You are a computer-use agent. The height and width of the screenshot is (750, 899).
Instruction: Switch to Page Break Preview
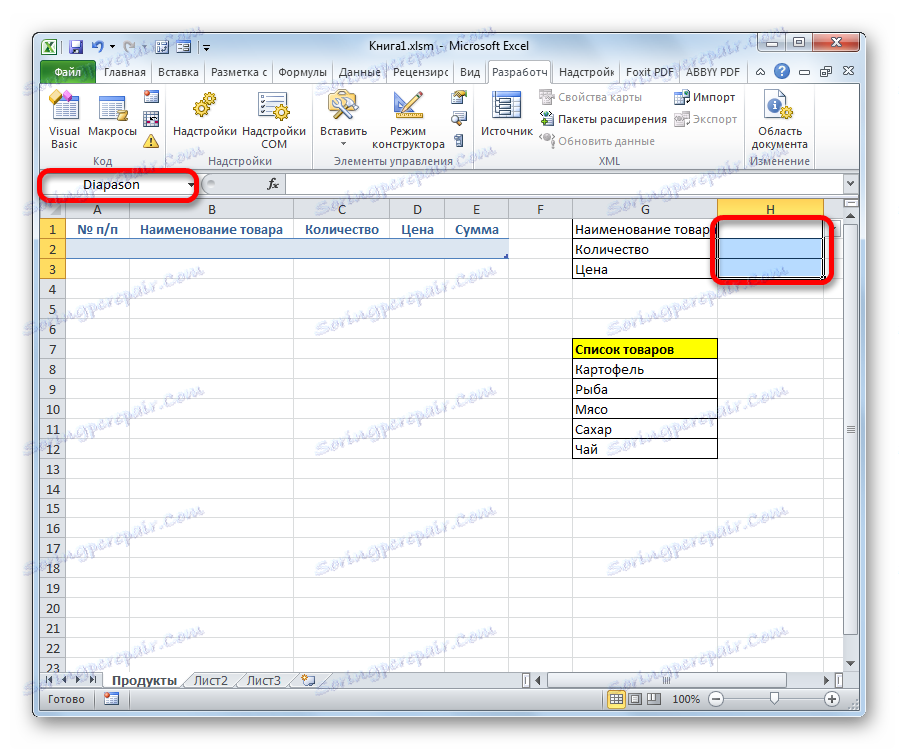coord(654,699)
